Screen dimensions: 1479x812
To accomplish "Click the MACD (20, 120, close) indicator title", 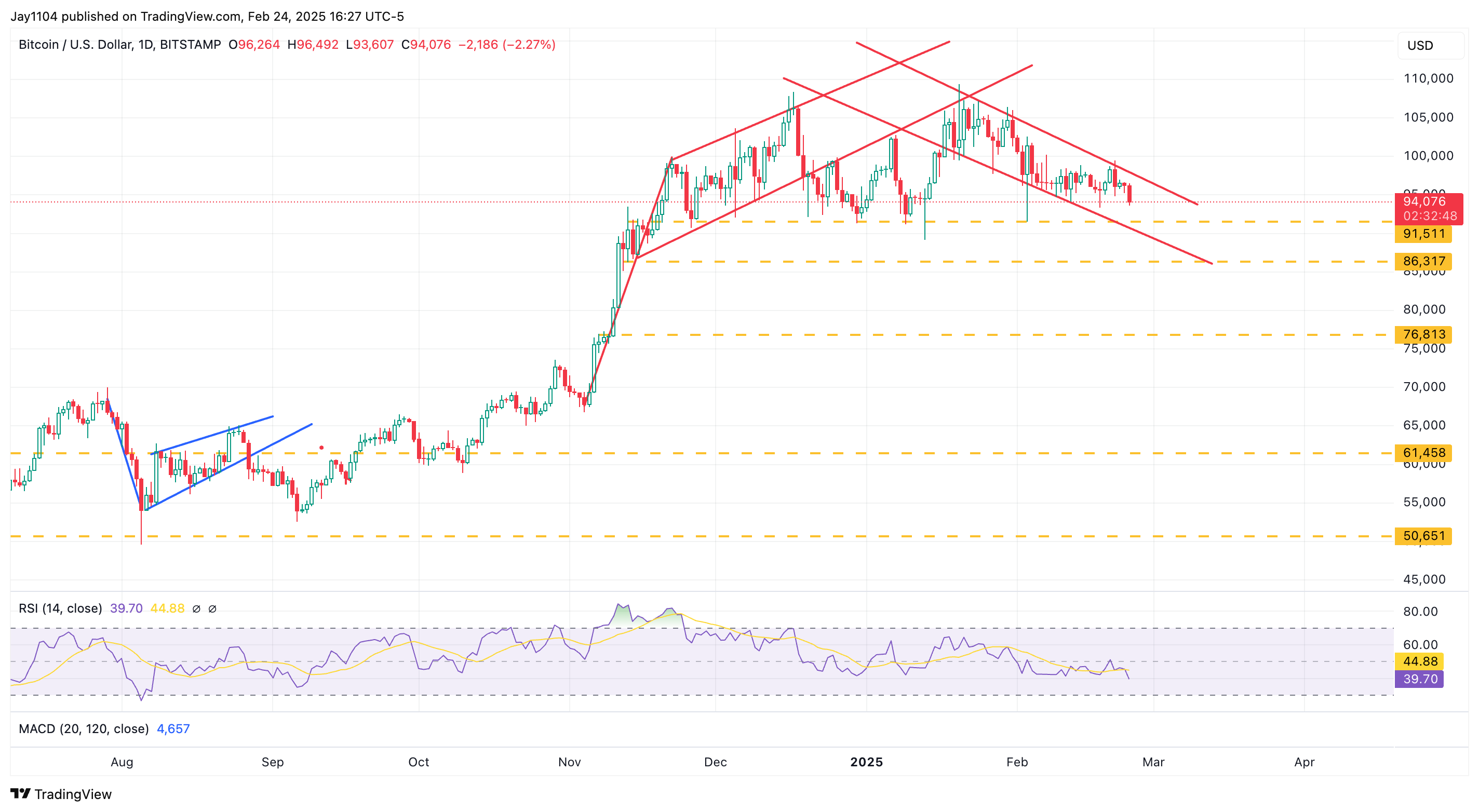I will tap(84, 729).
